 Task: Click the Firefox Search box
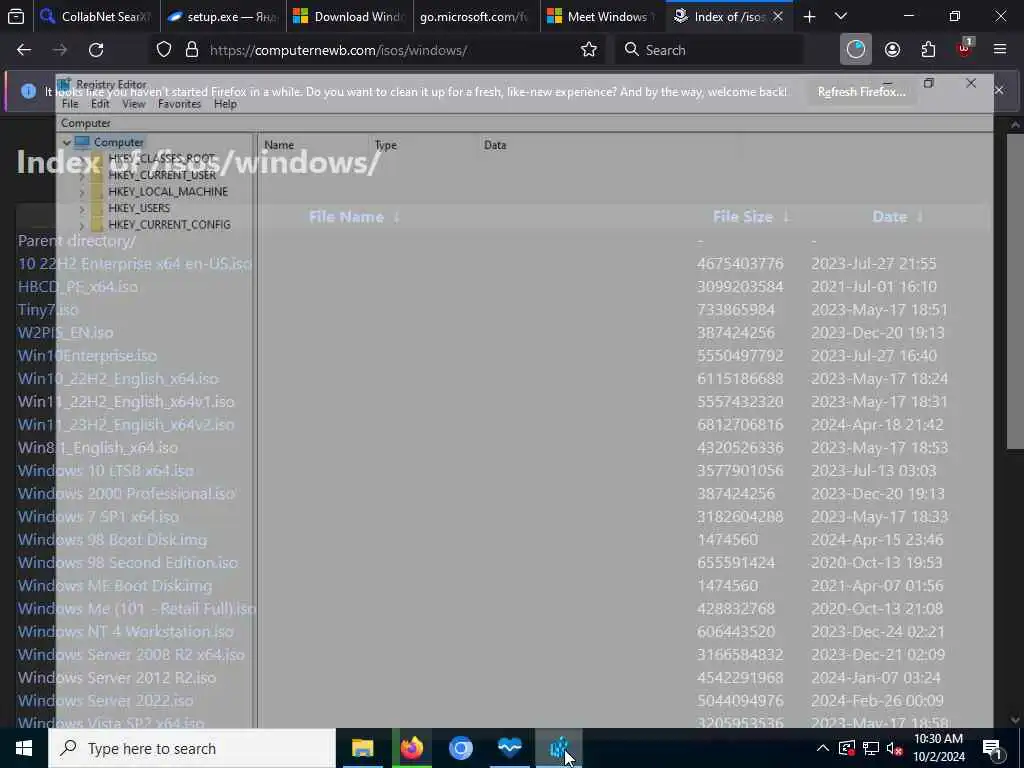click(709, 50)
